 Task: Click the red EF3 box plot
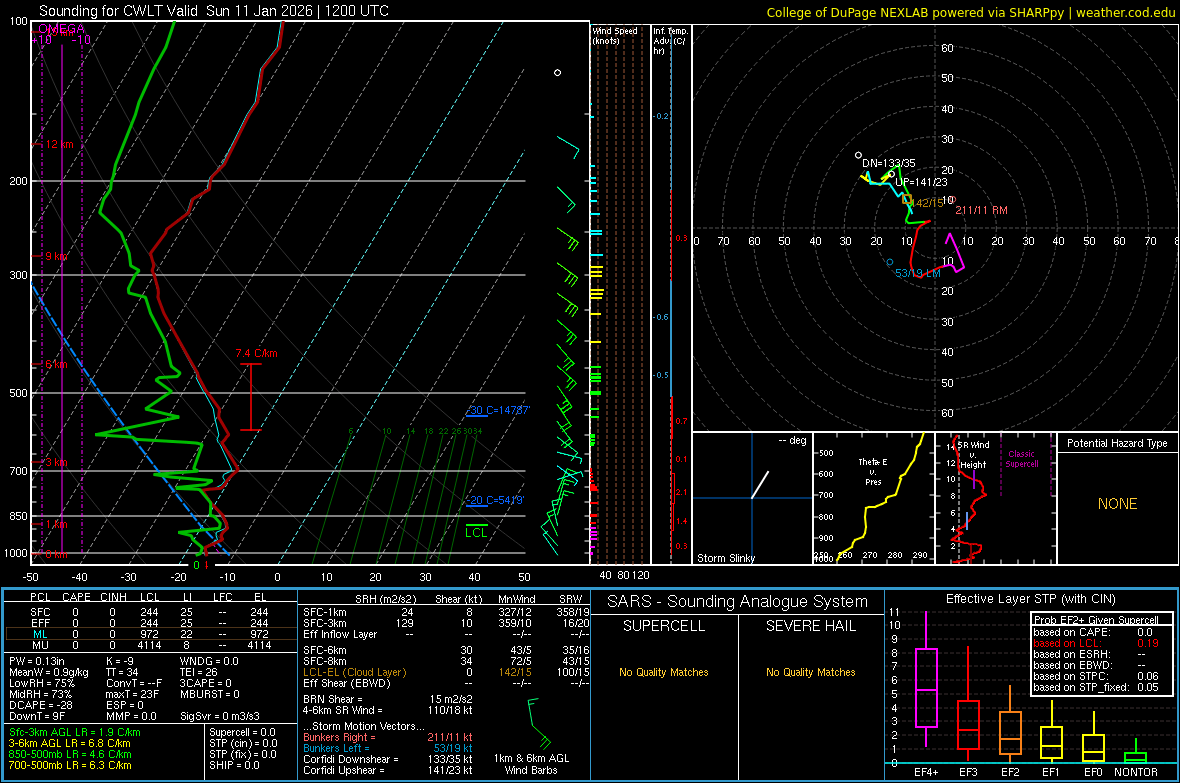tap(968, 706)
